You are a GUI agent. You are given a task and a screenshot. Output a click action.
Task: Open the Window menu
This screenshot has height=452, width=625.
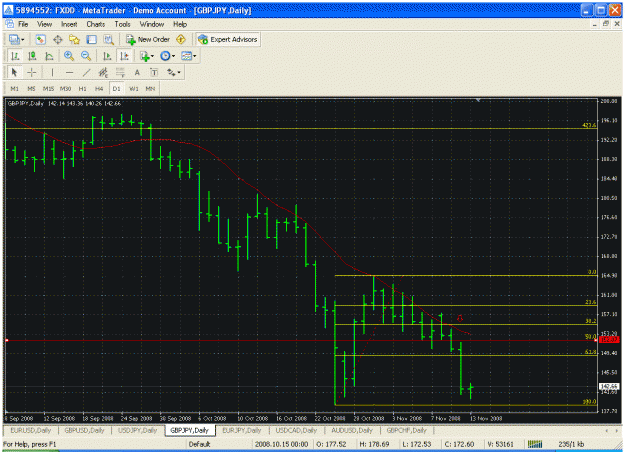[x=152, y=24]
